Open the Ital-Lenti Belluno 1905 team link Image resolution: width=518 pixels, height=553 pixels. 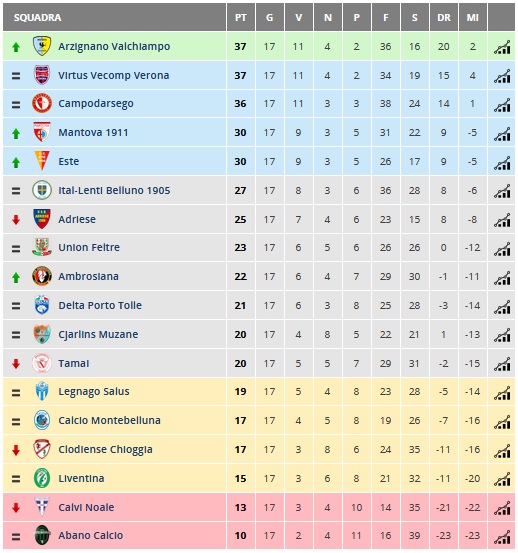[114, 190]
